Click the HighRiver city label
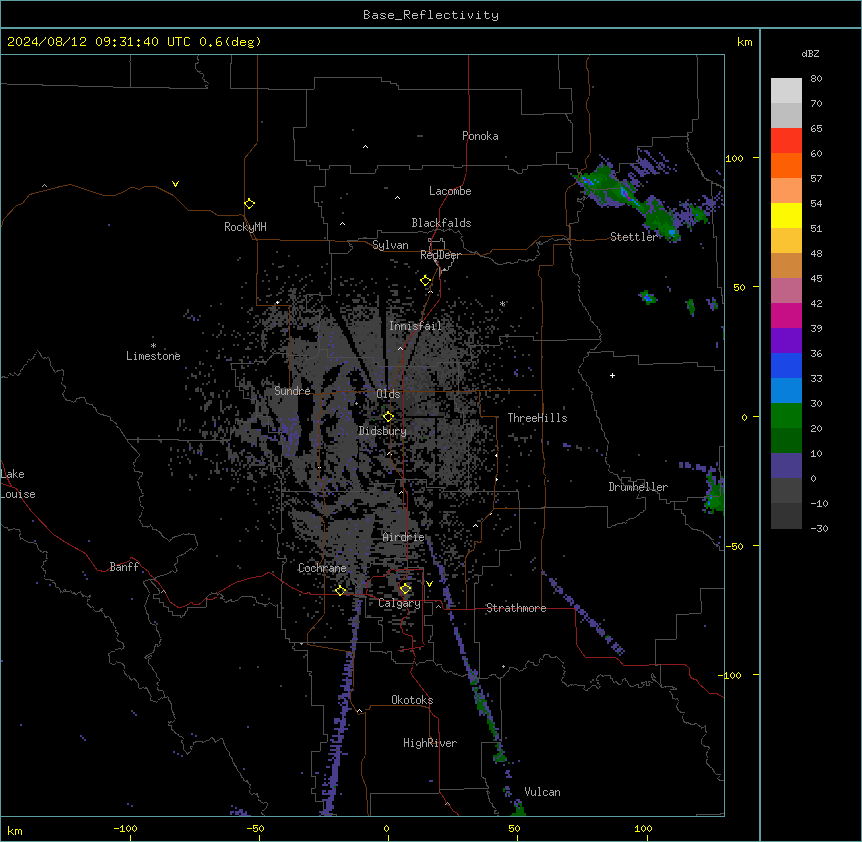Screen dimensions: 862x842 click(430, 743)
